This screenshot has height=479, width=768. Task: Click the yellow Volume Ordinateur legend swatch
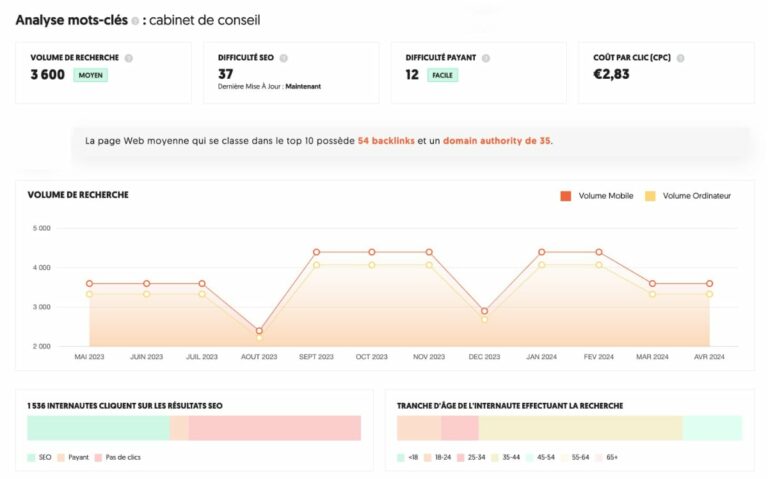point(650,196)
